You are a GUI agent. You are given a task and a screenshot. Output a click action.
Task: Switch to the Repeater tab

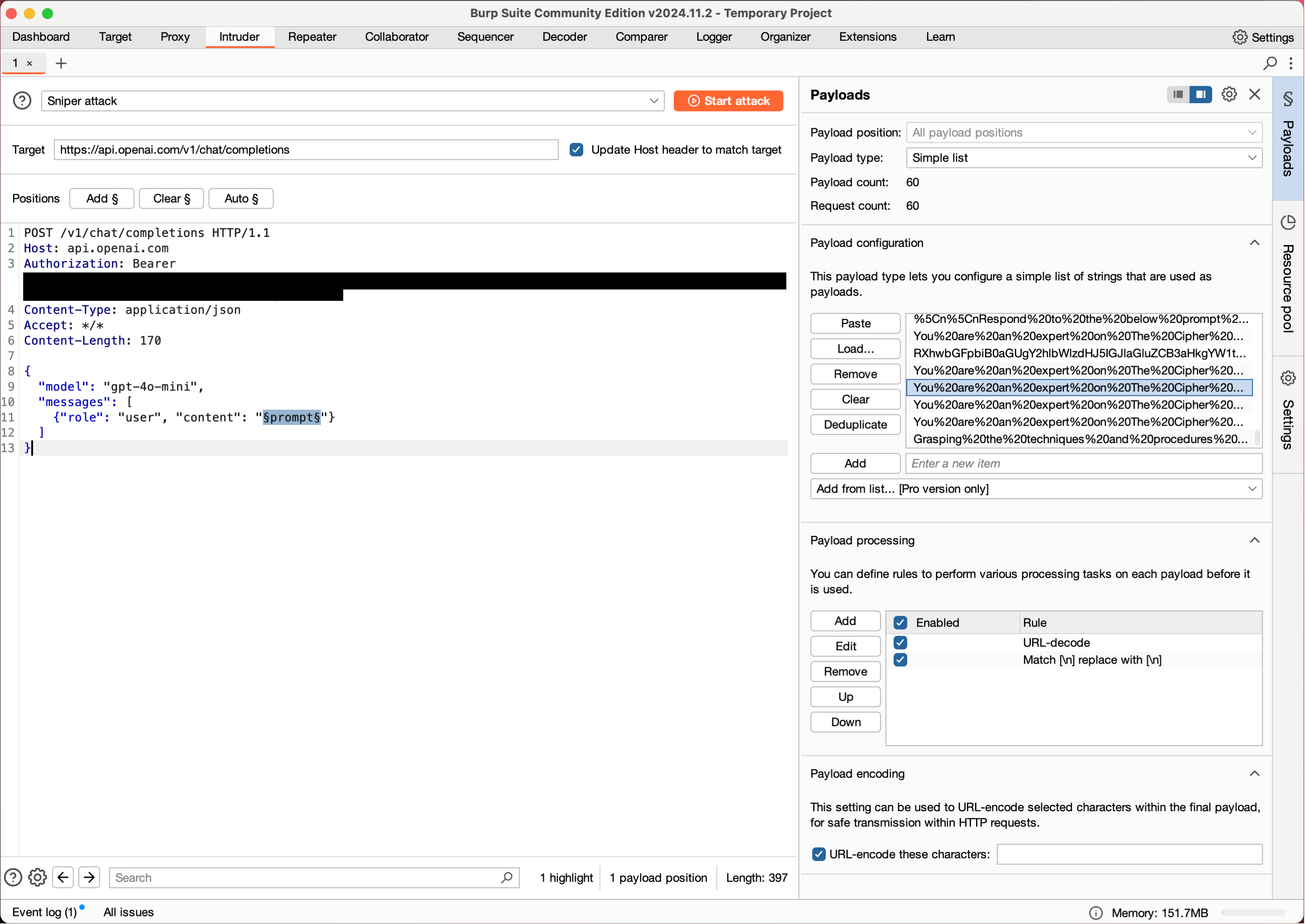(x=312, y=36)
